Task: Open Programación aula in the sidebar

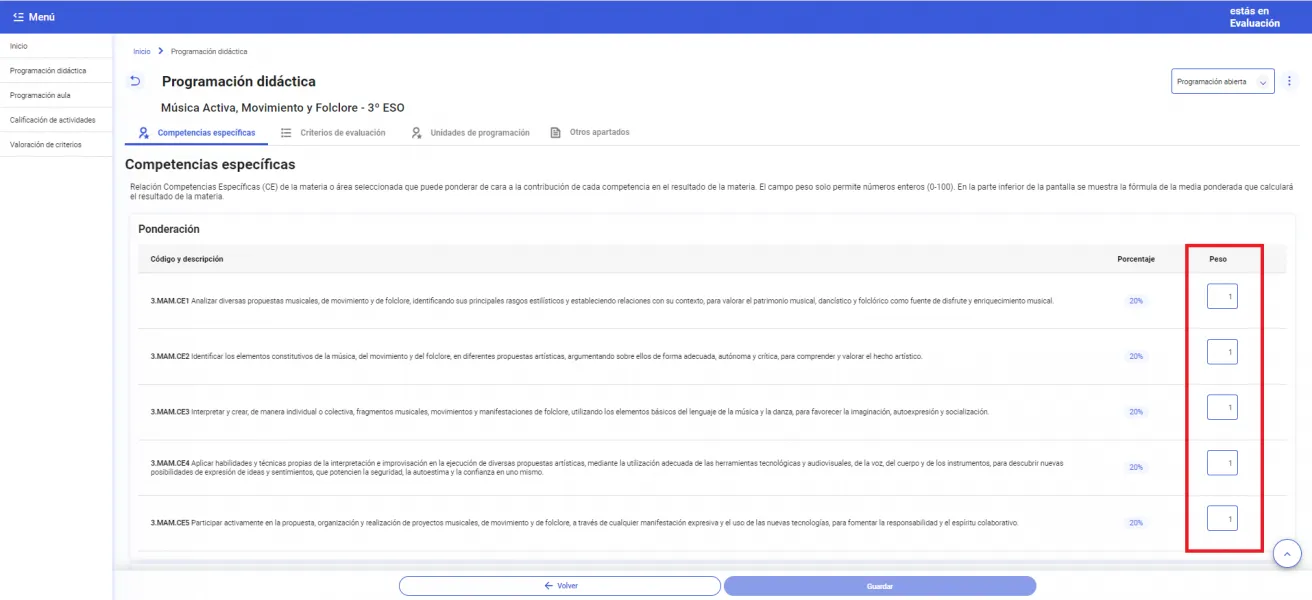Action: [x=40, y=95]
